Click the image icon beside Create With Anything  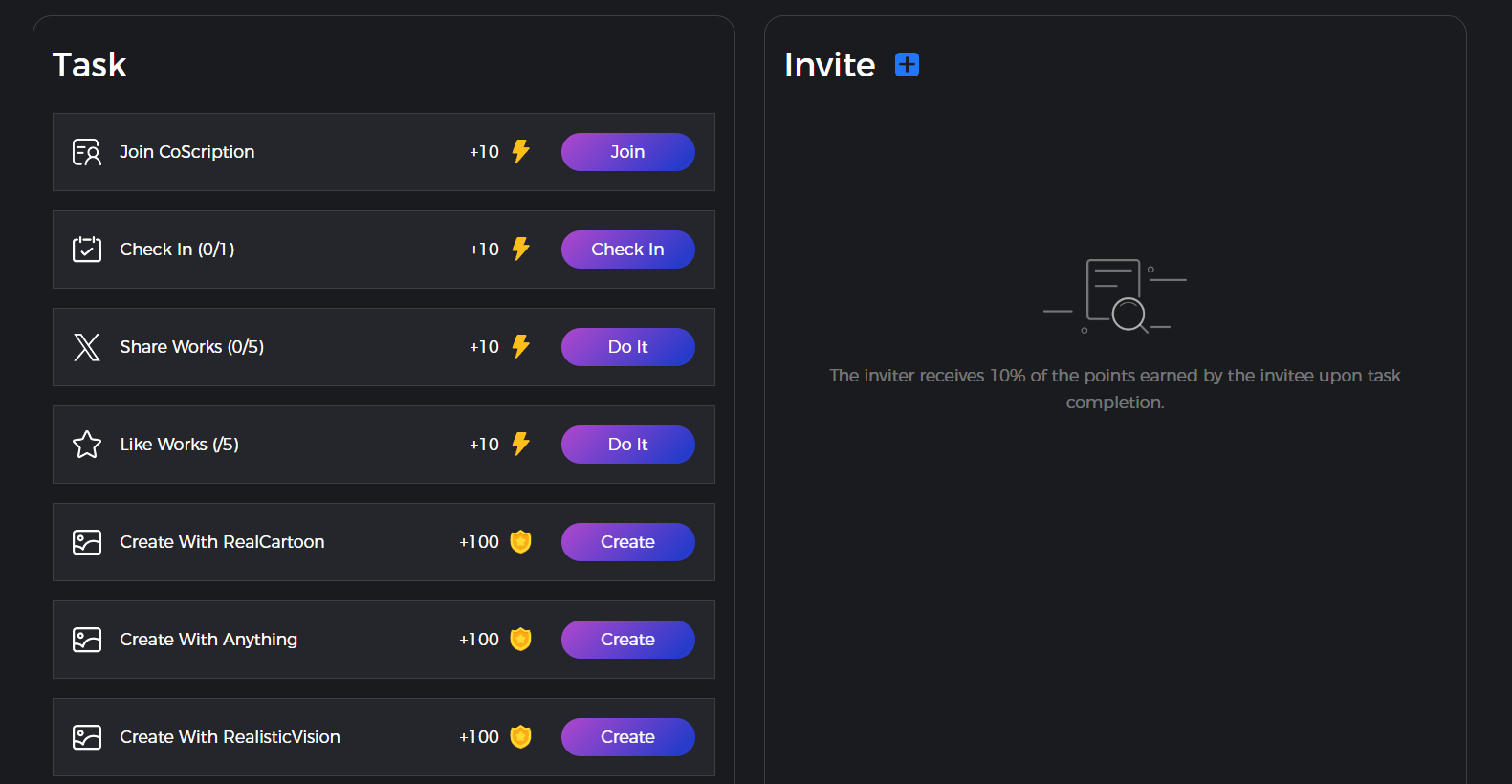[86, 639]
